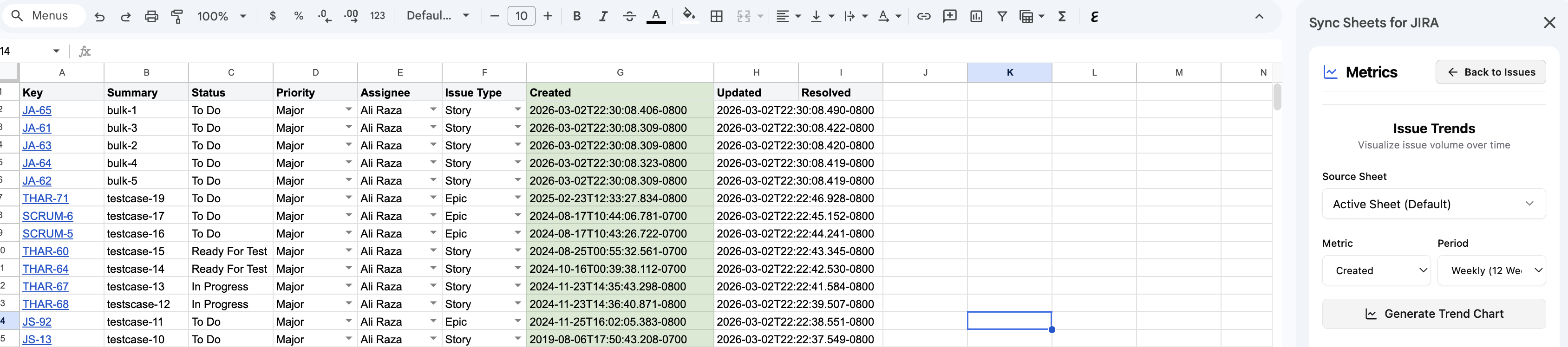
Task: Open the text color picker
Action: tap(655, 16)
